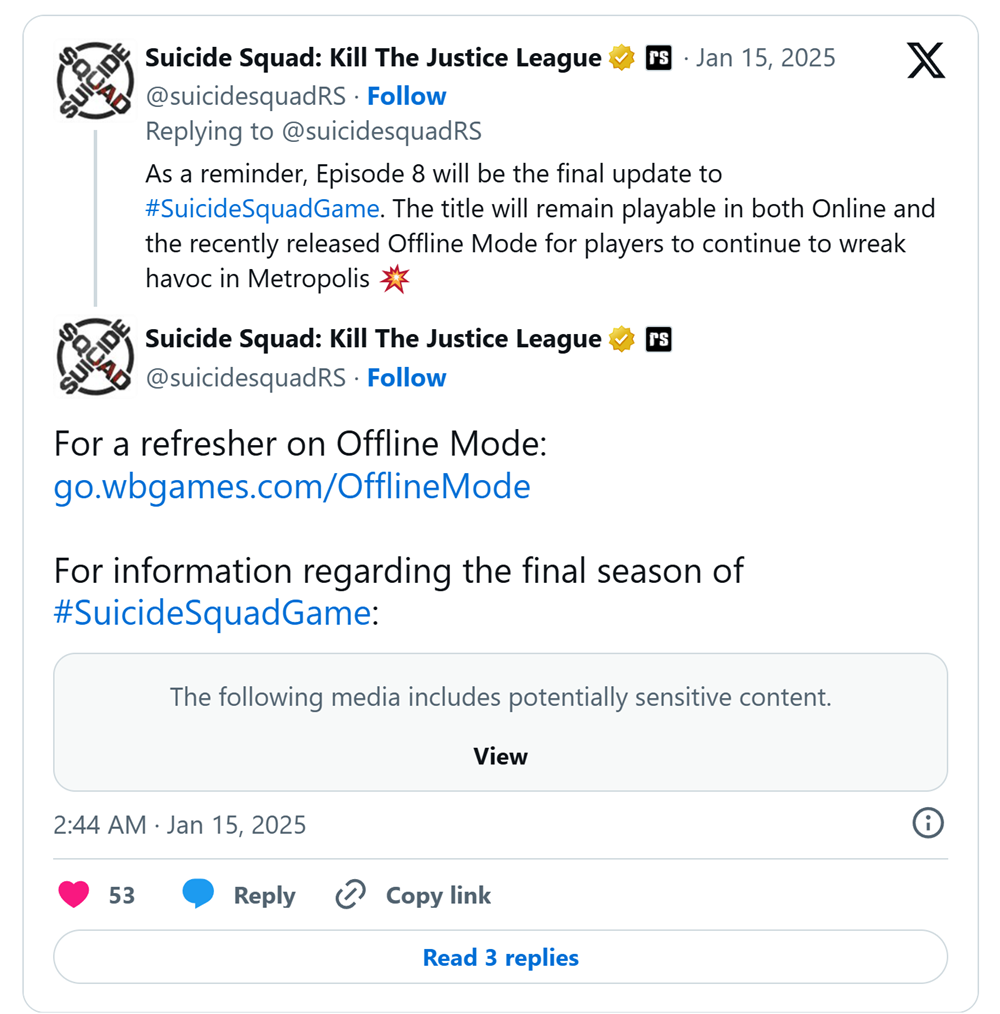Click the RS affiliate badge in second tweet

[658, 341]
